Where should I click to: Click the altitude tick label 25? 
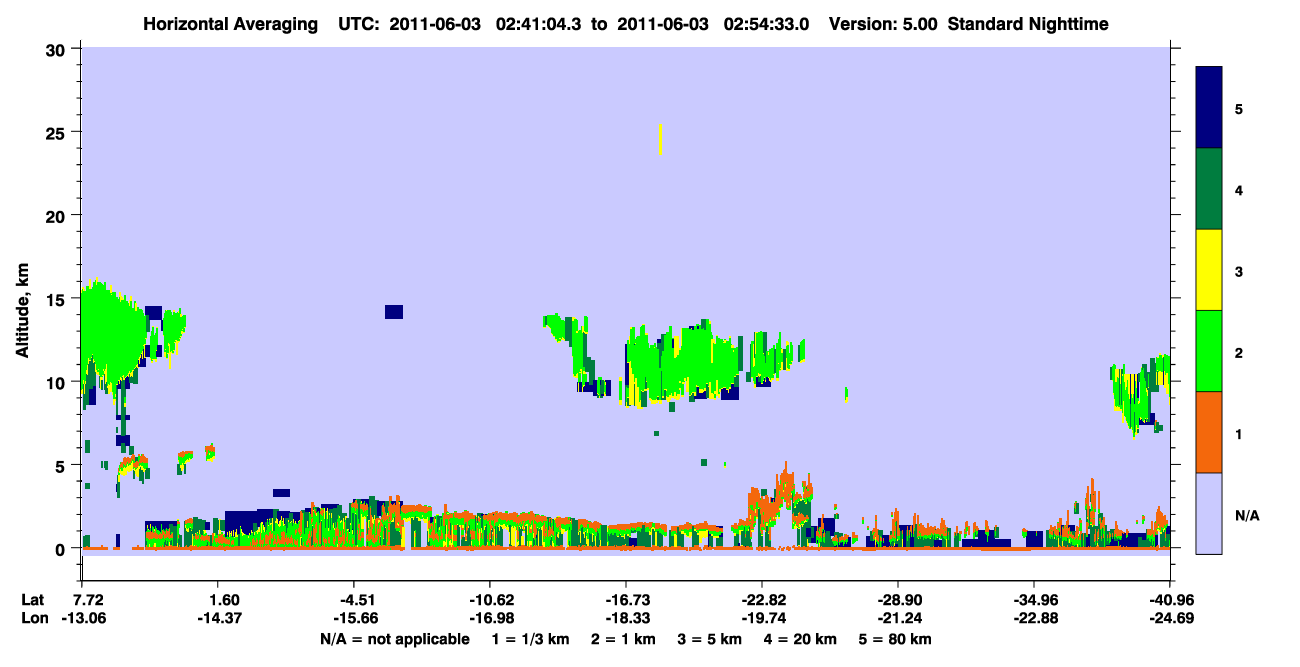click(x=57, y=132)
